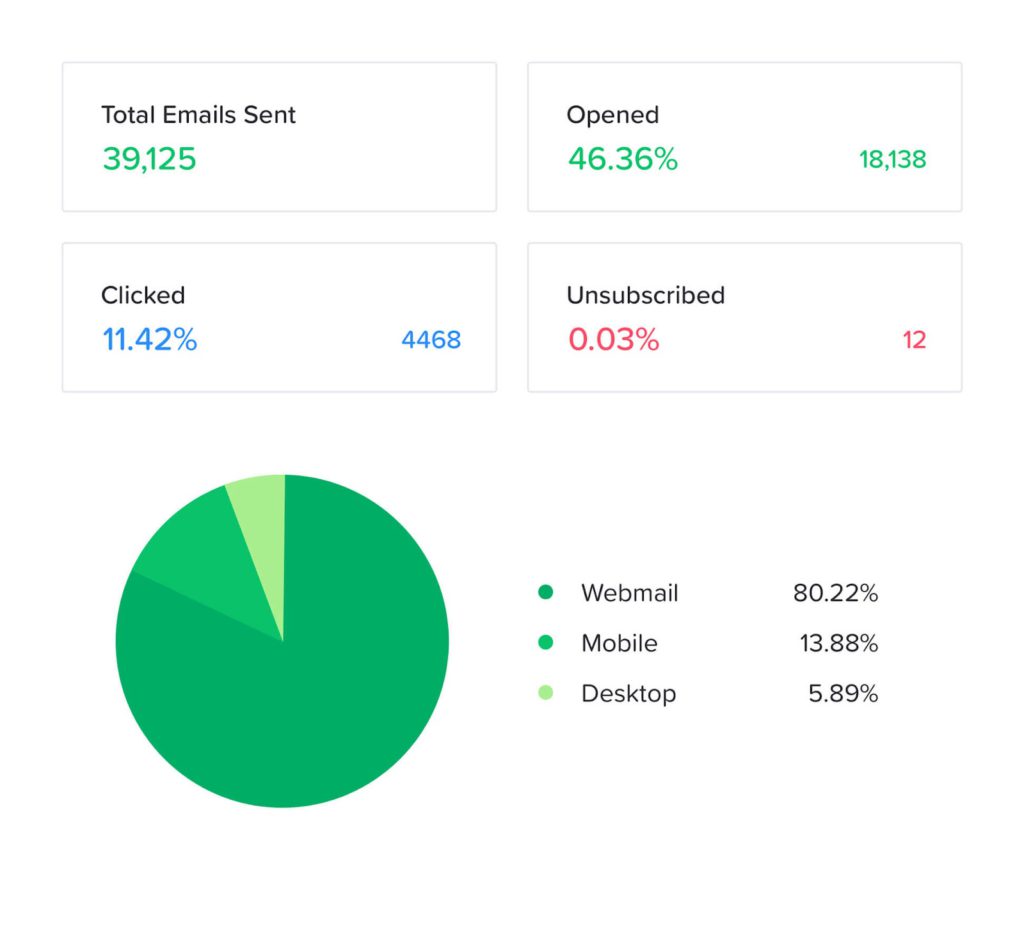Click the Mobile legend color dot
The height and width of the screenshot is (929, 1024).
click(545, 643)
